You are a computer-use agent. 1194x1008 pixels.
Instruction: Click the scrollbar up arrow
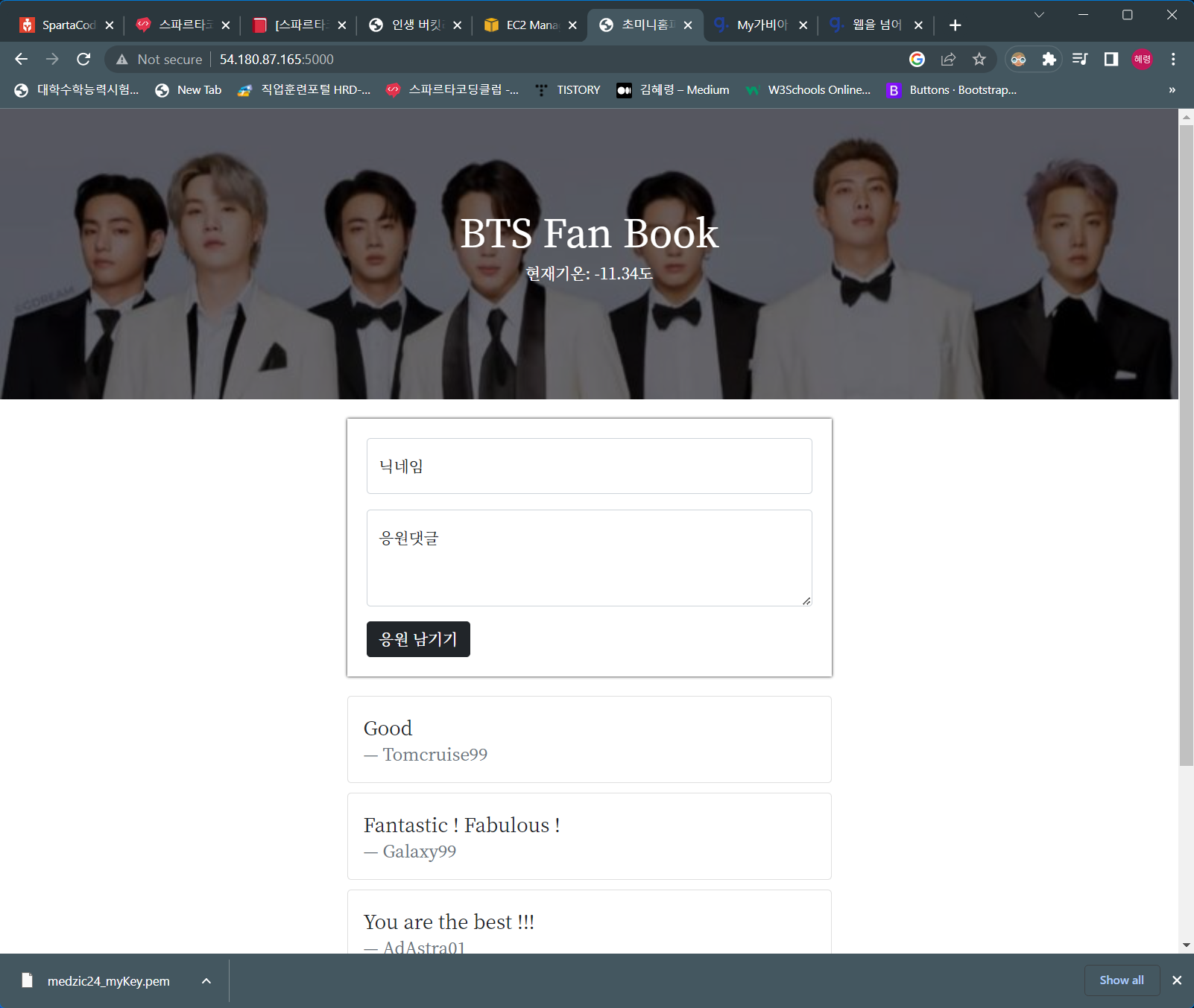[x=1186, y=117]
